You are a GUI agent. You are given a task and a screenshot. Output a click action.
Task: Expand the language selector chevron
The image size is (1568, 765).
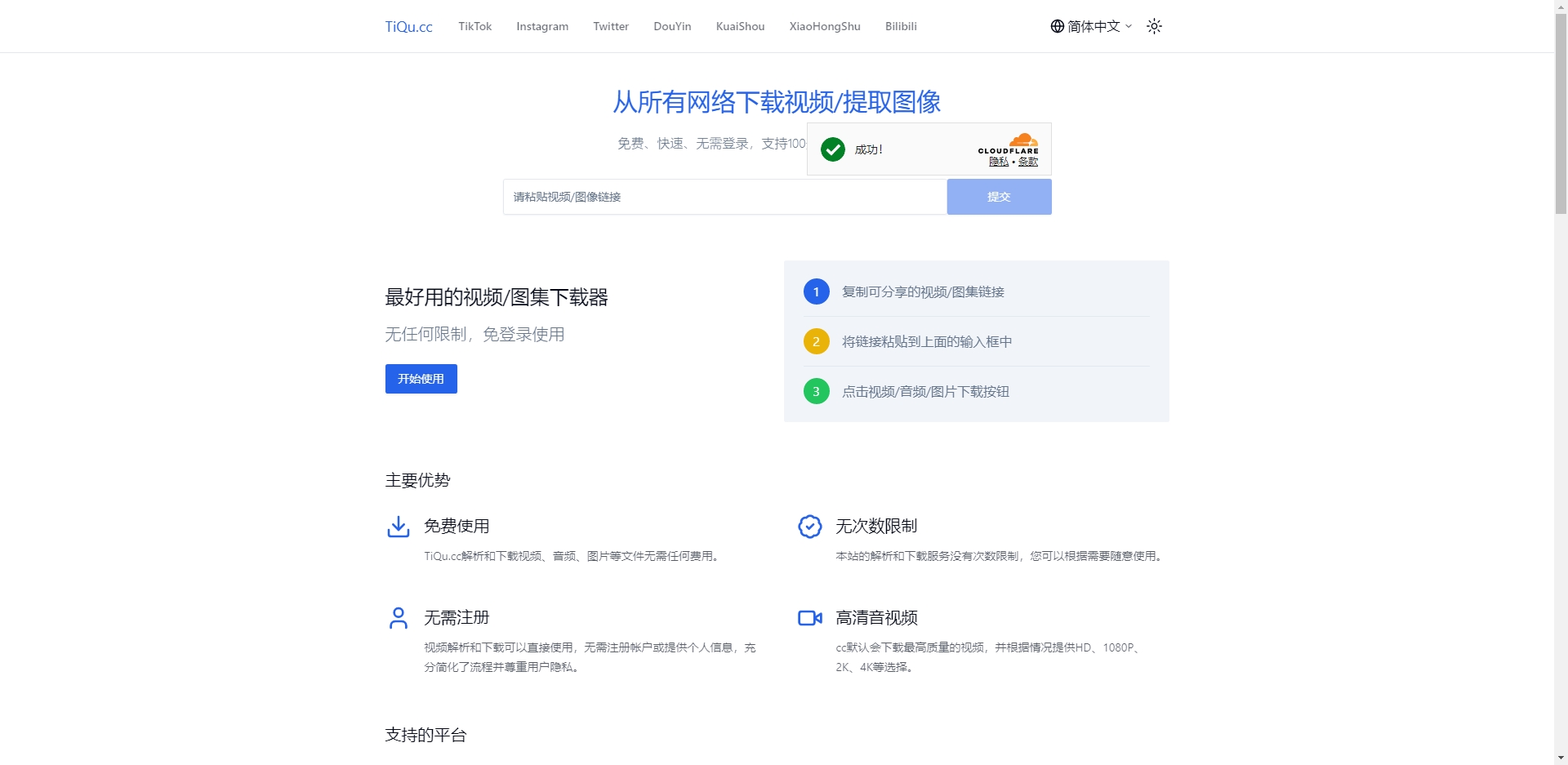pos(1129,26)
